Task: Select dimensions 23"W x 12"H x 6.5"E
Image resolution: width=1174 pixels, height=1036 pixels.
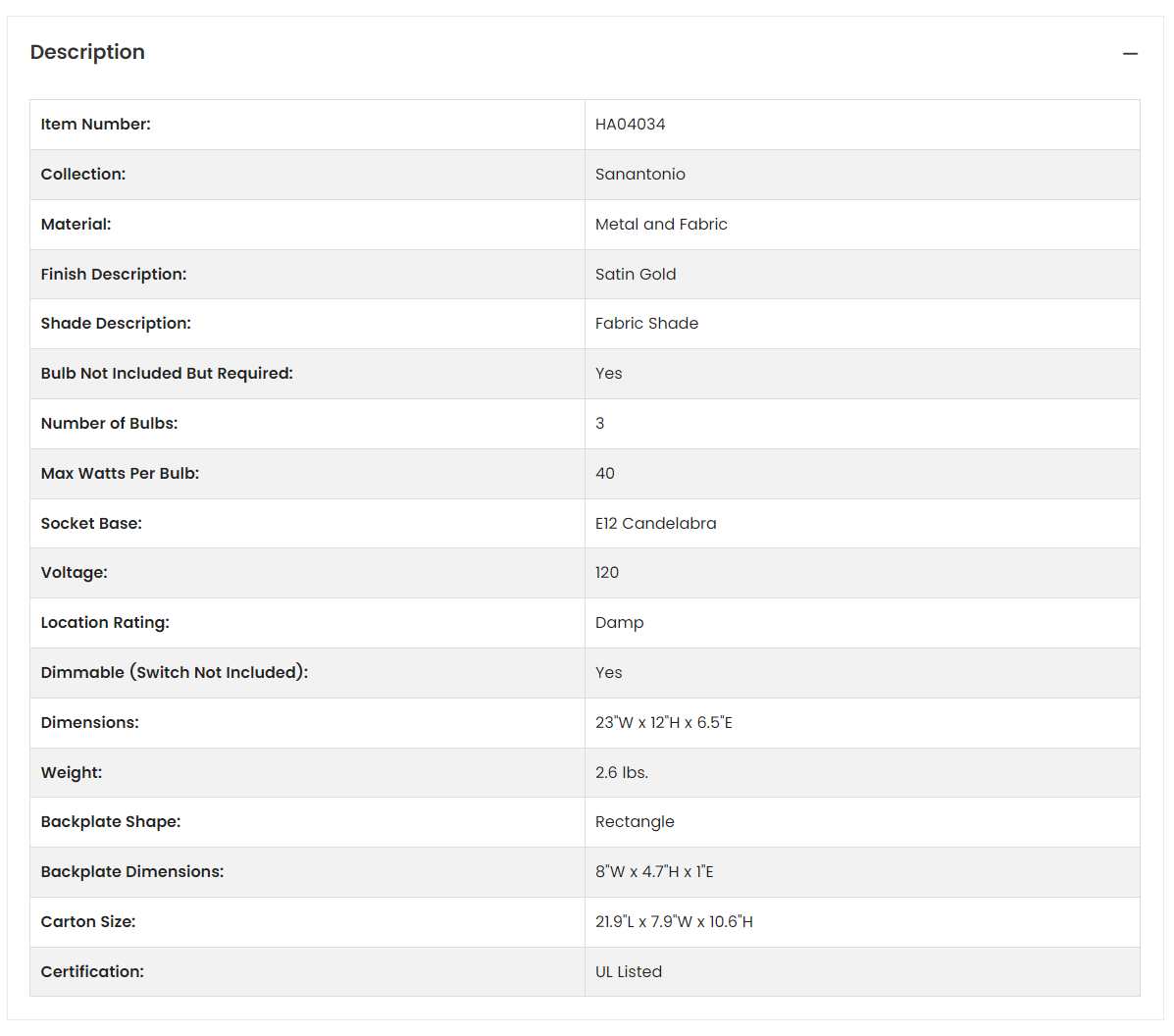Action: coord(664,723)
